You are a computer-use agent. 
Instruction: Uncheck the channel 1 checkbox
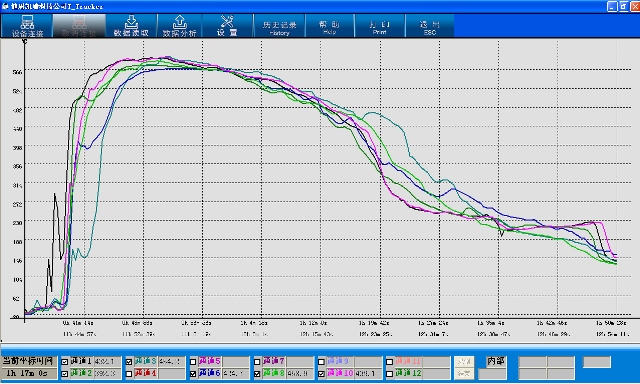(x=64, y=362)
